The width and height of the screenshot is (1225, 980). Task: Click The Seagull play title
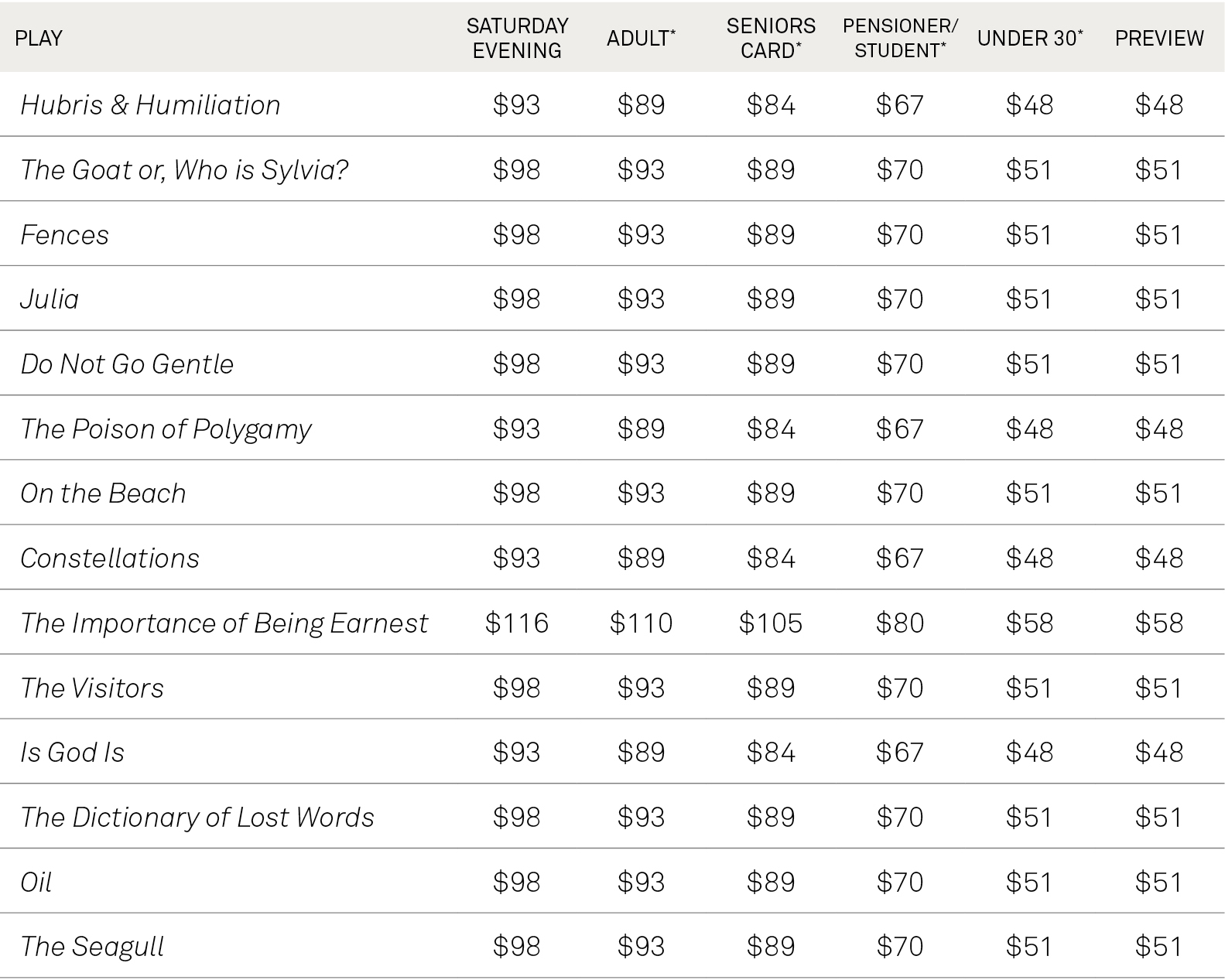pyautogui.click(x=92, y=947)
